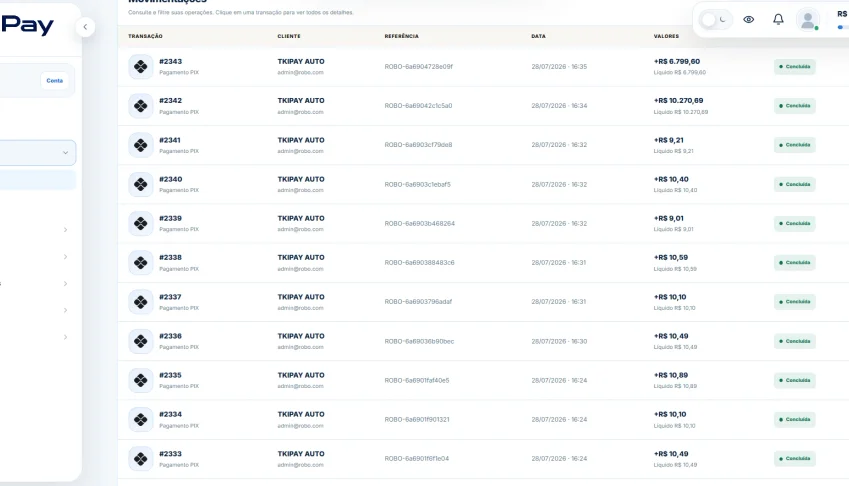Click Concluída status badge for #2337
849x486 pixels.
coord(794,301)
